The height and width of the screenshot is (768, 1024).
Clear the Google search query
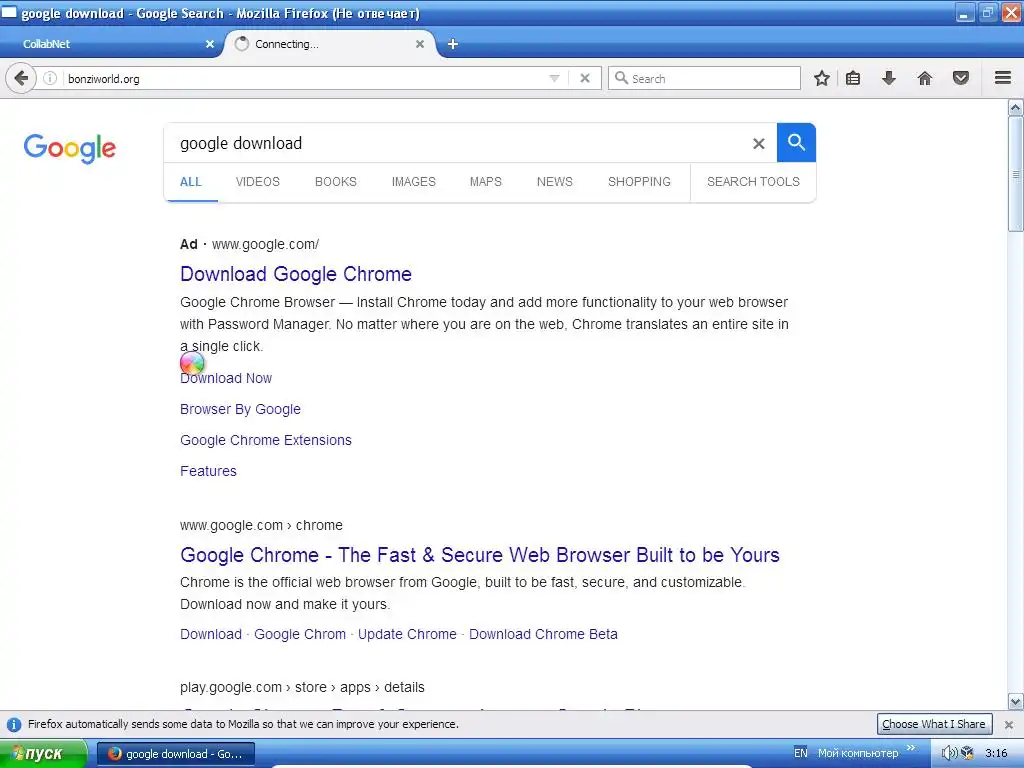[758, 143]
